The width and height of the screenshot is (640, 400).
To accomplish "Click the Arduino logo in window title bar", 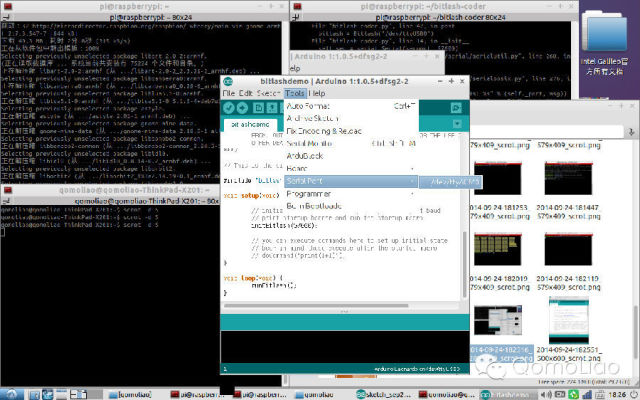I will [228, 81].
